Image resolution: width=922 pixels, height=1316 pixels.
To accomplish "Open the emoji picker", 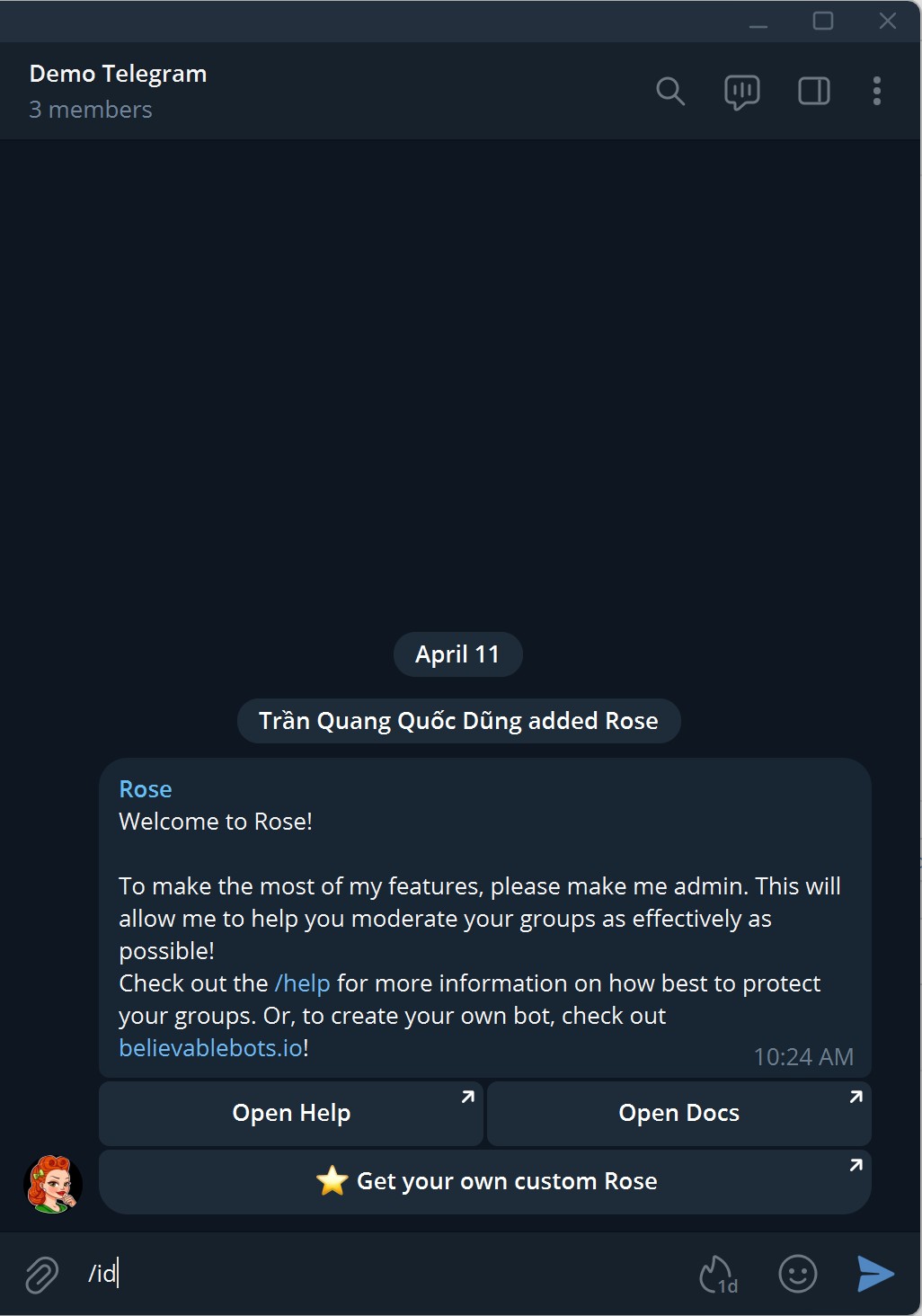I will (797, 1274).
